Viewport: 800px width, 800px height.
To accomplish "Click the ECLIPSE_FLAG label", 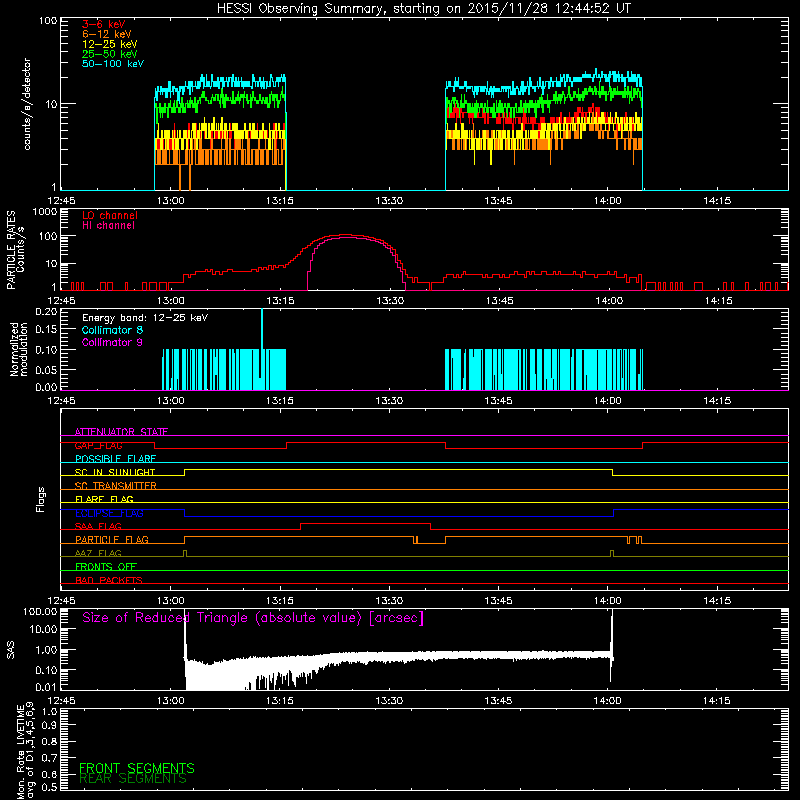I will pos(109,513).
